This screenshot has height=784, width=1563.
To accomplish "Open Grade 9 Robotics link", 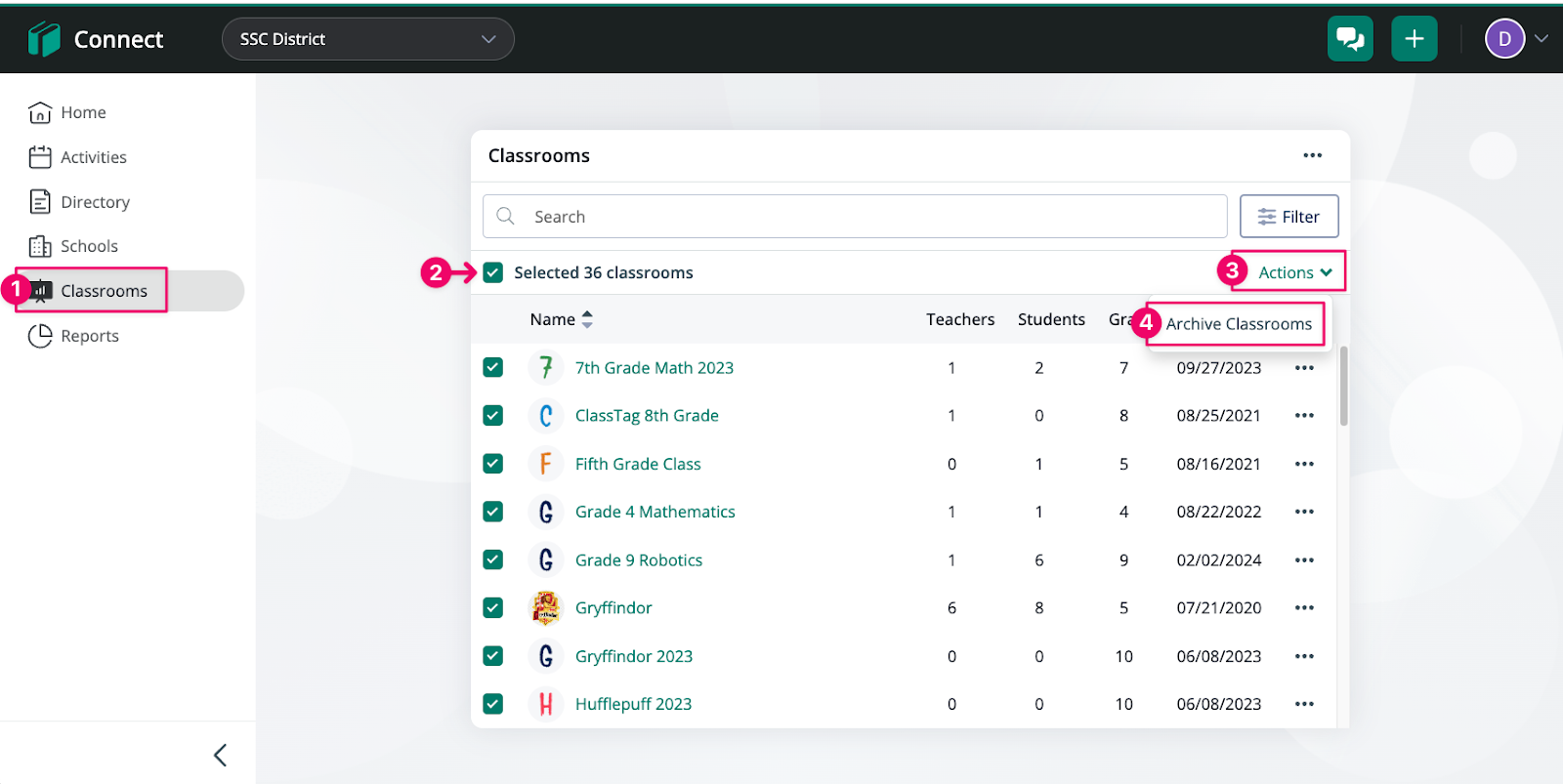I will [639, 560].
